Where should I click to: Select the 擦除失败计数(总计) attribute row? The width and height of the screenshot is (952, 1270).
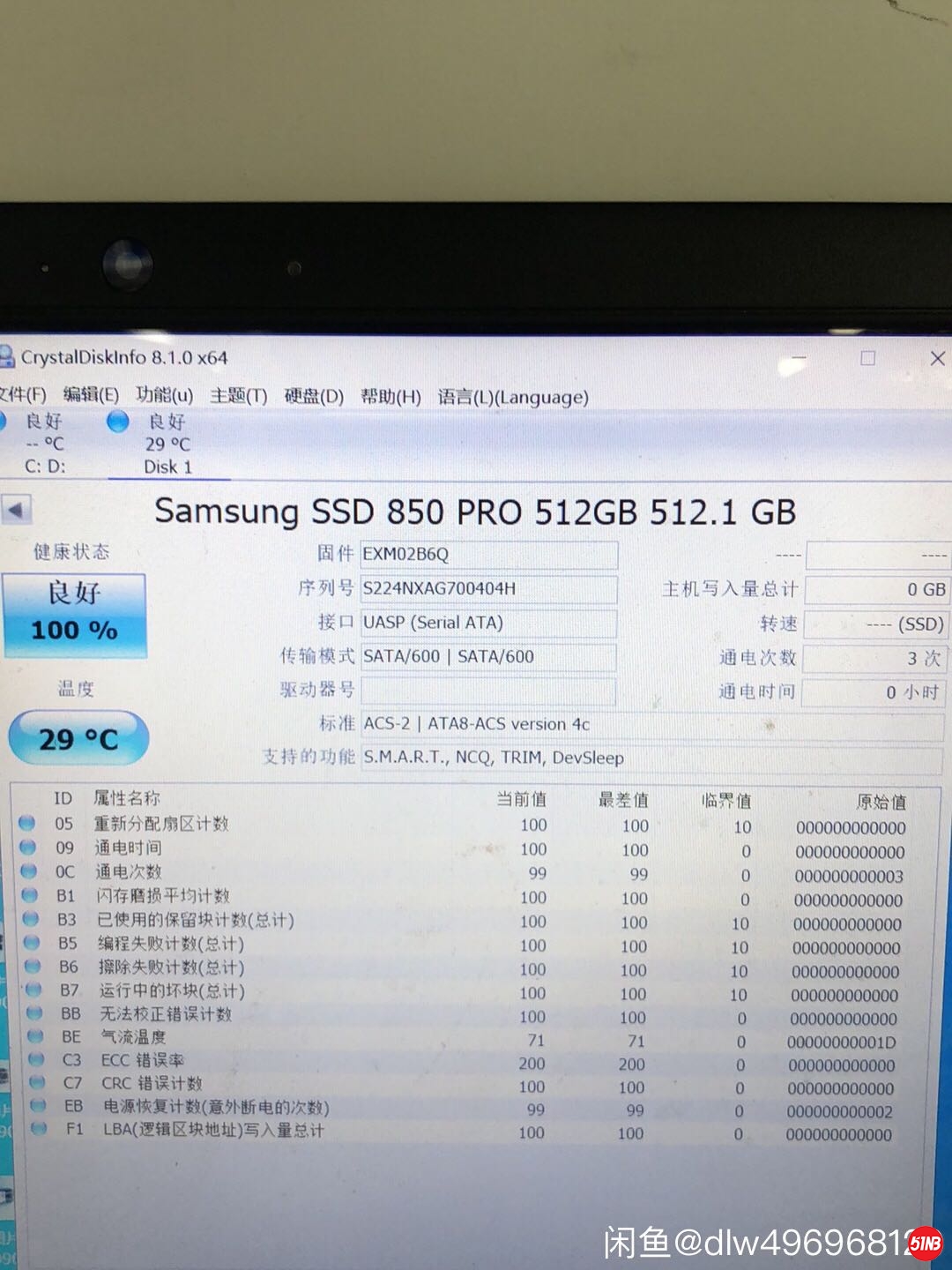coord(476,968)
